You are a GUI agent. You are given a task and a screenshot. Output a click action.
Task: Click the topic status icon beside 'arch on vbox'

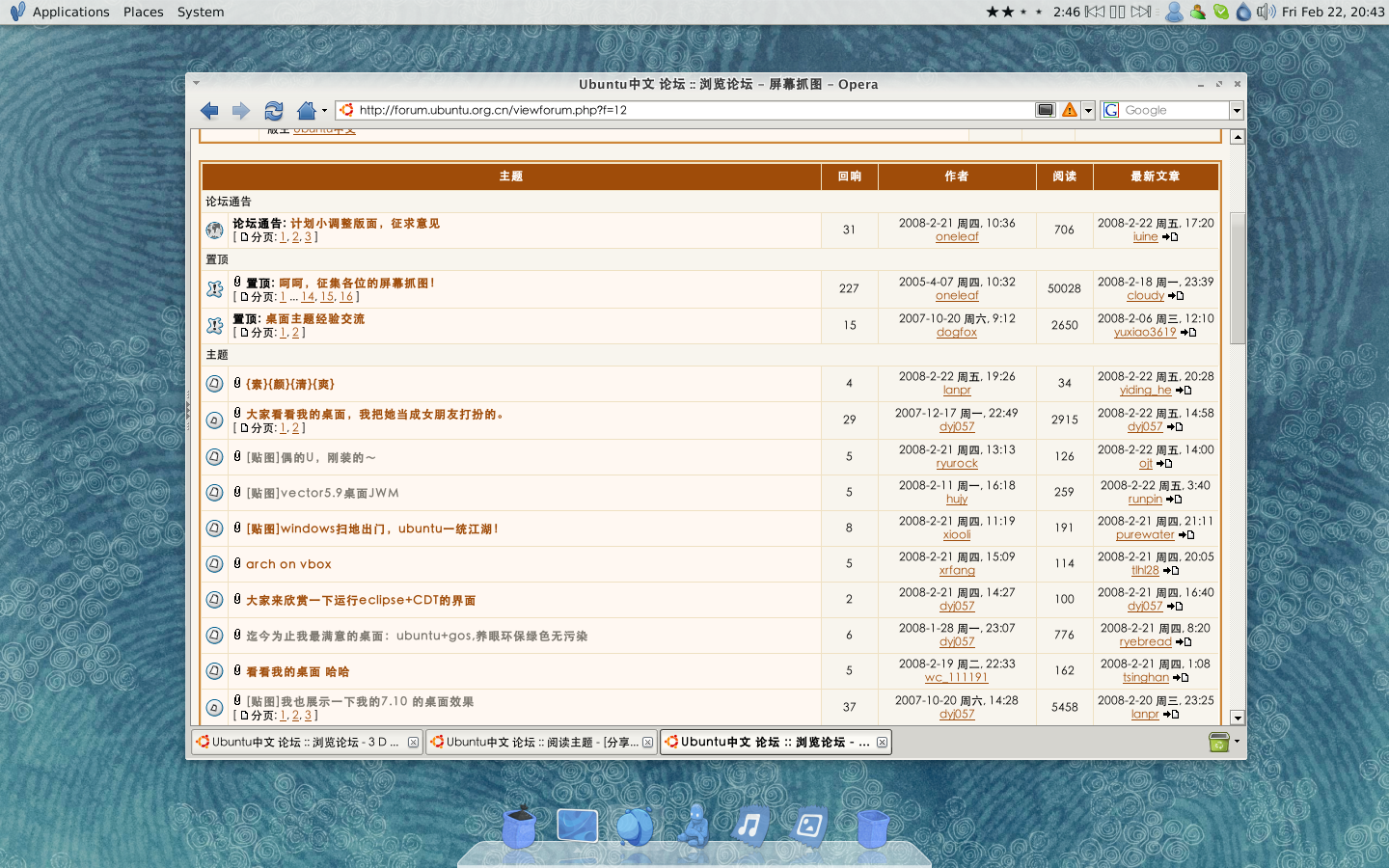[214, 563]
